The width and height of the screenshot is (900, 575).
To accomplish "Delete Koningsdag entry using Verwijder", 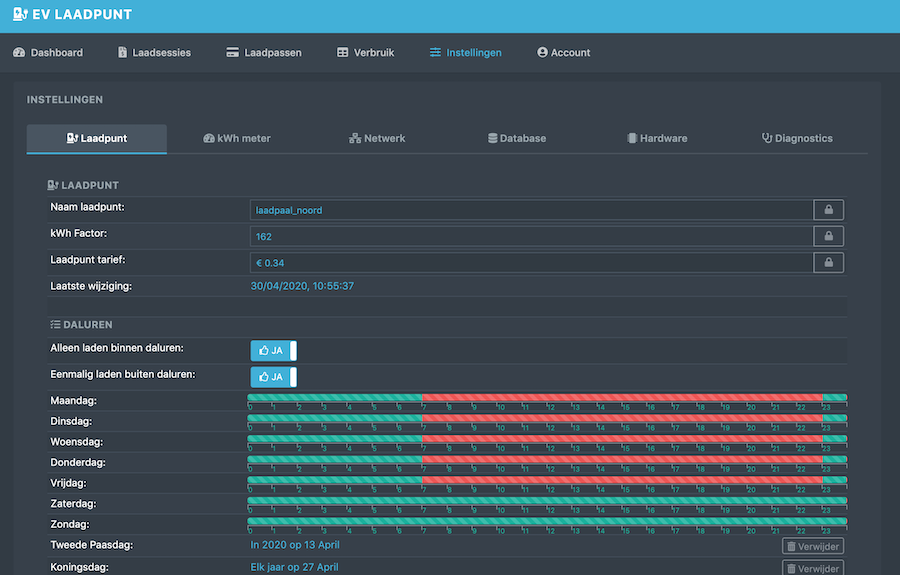I will click(x=812, y=568).
